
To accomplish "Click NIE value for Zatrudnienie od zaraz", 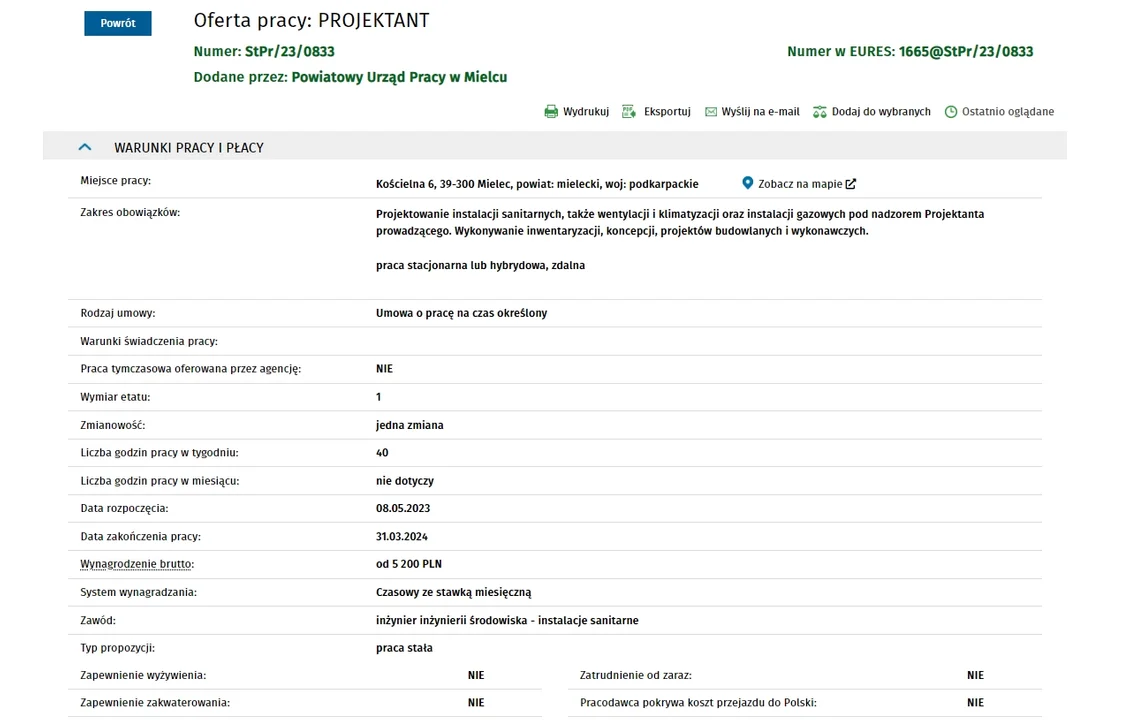I will (x=975, y=676).
